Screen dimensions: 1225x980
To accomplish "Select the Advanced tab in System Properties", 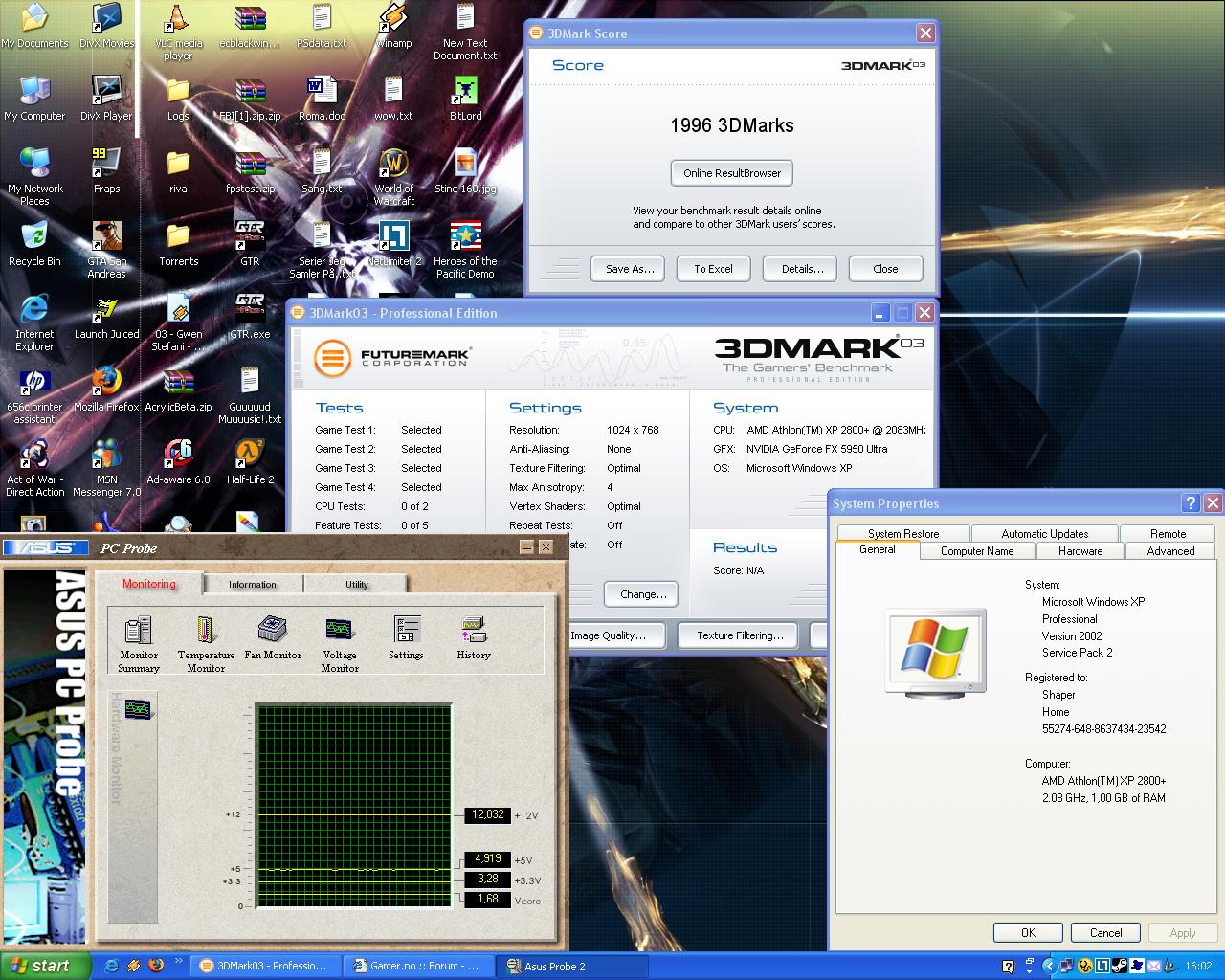I will click(x=1170, y=551).
